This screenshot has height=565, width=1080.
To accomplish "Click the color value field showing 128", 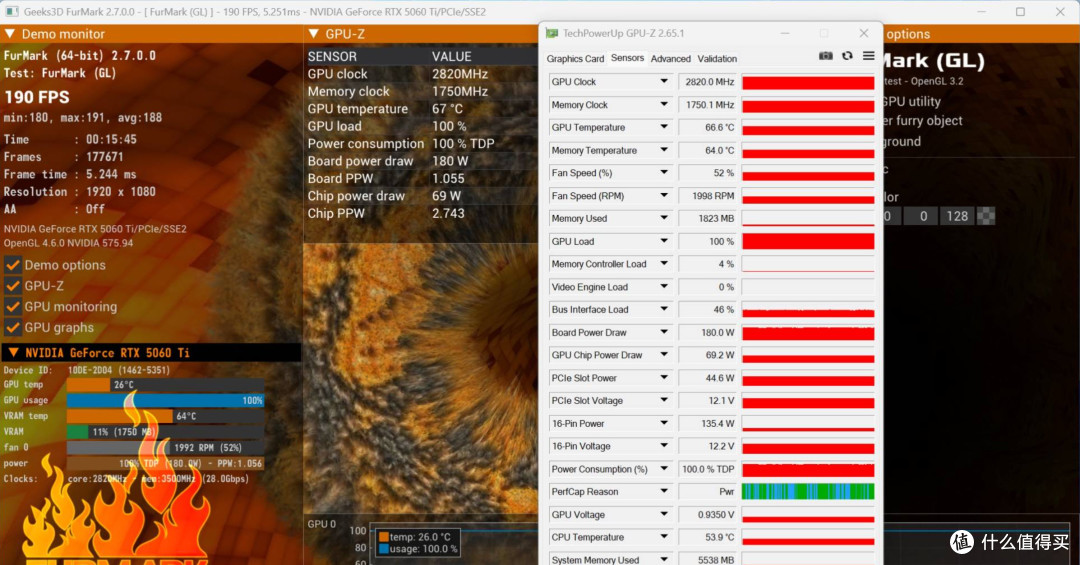I will 957,216.
